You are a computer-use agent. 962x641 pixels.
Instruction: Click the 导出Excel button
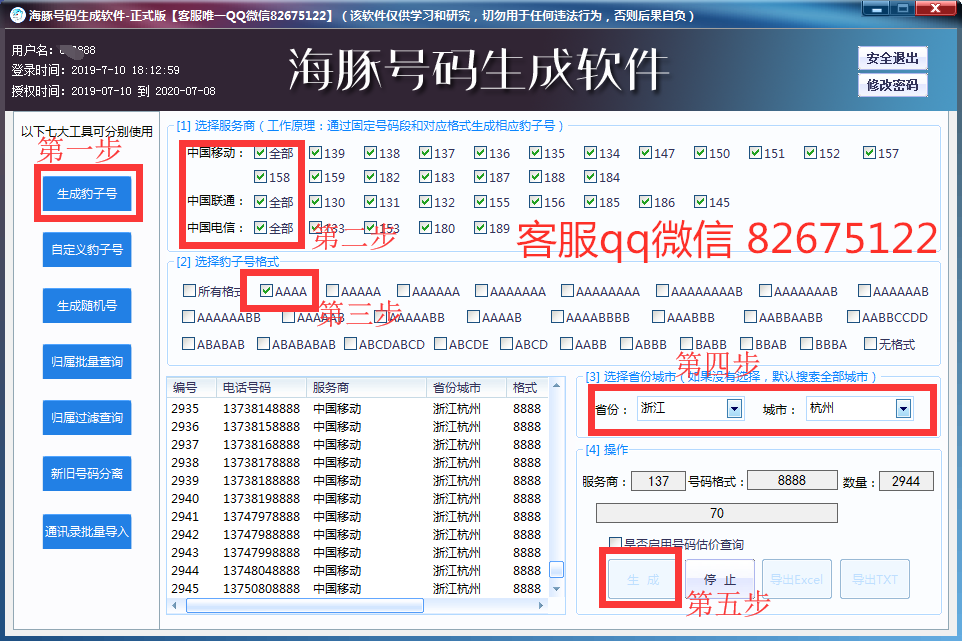coord(797,579)
